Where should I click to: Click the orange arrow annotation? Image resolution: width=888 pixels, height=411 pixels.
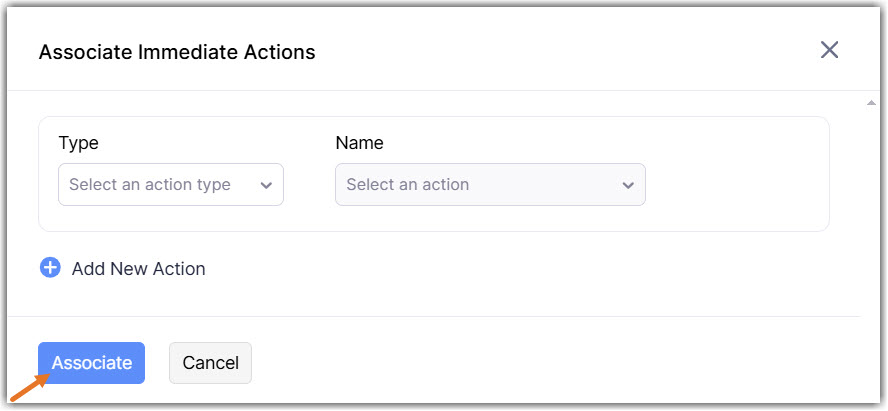click(26, 387)
